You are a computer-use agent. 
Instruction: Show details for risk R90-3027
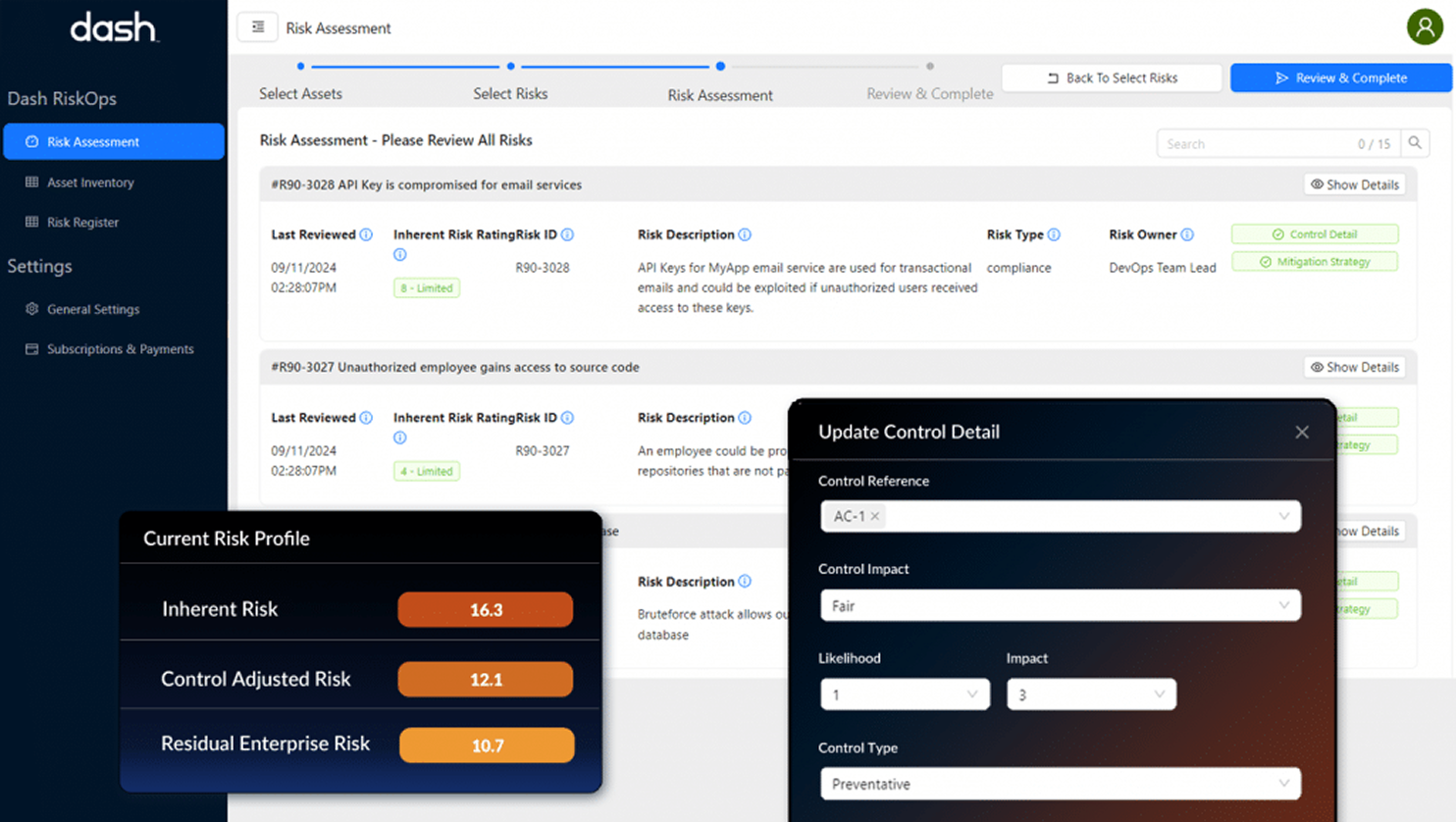pyautogui.click(x=1355, y=367)
